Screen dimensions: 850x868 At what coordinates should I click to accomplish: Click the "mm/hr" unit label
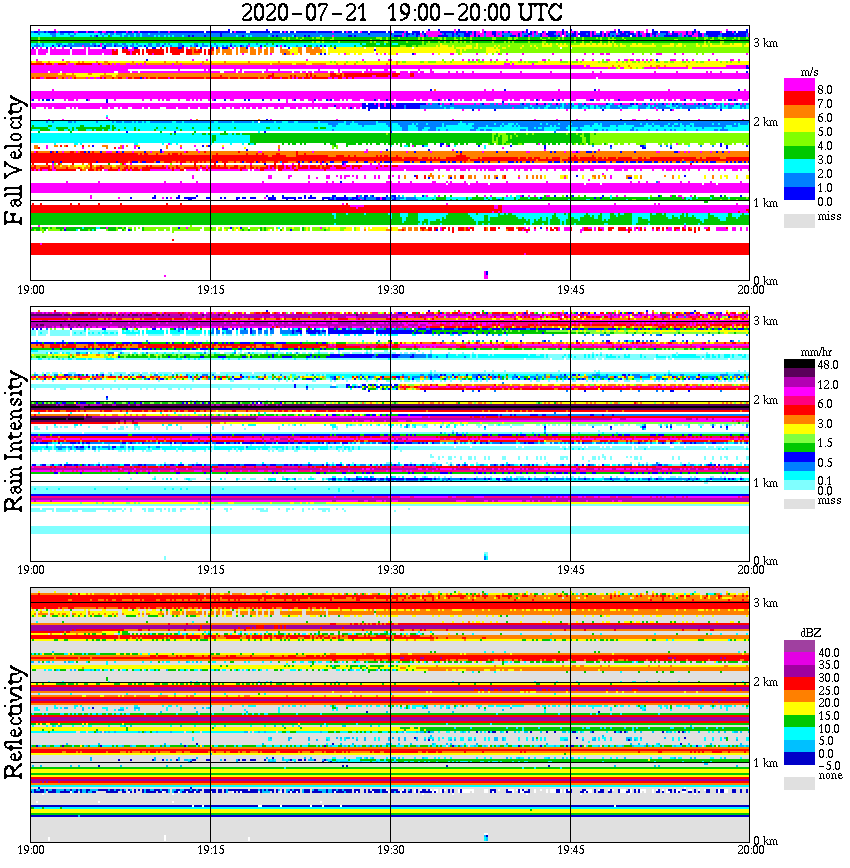pyautogui.click(x=816, y=352)
